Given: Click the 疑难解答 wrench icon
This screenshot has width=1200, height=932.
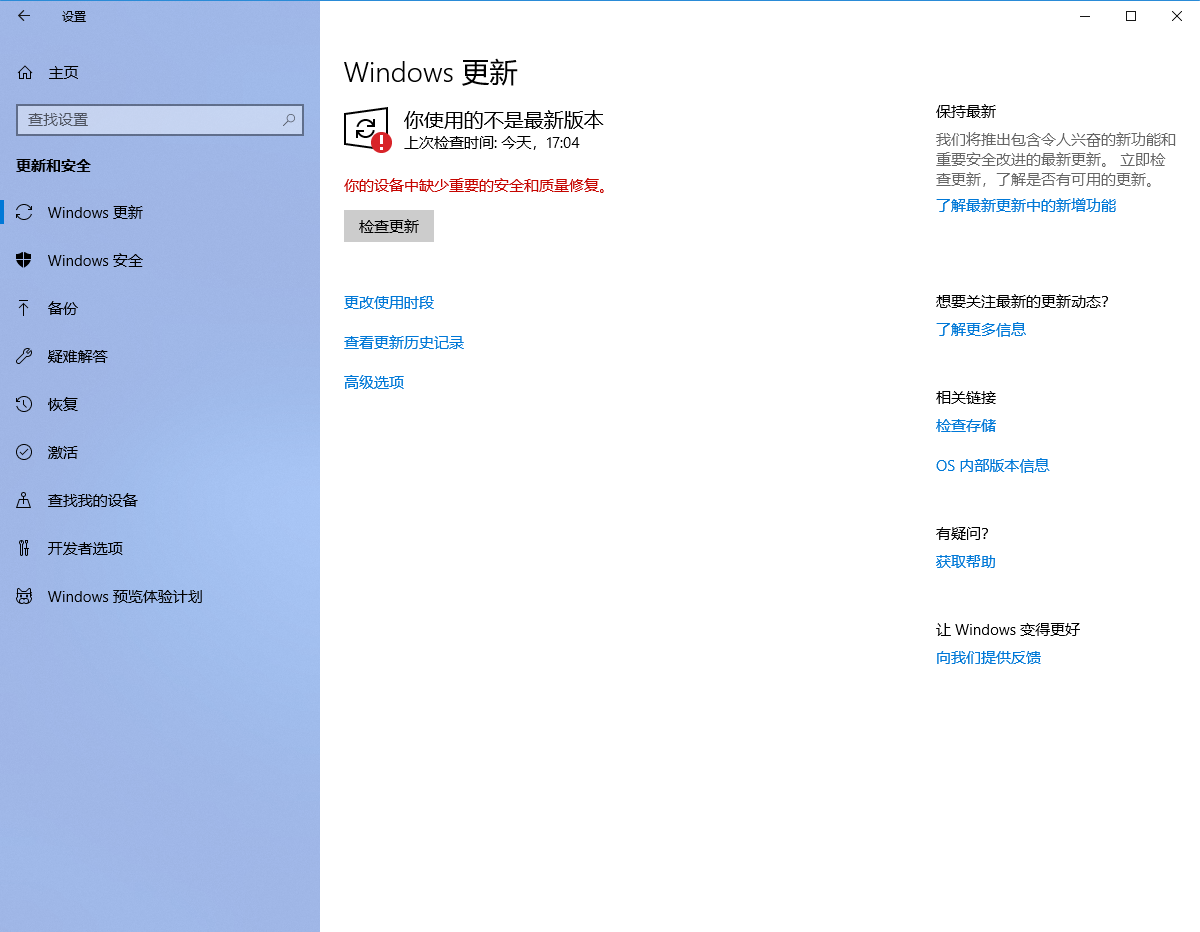Looking at the screenshot, I should (25, 356).
